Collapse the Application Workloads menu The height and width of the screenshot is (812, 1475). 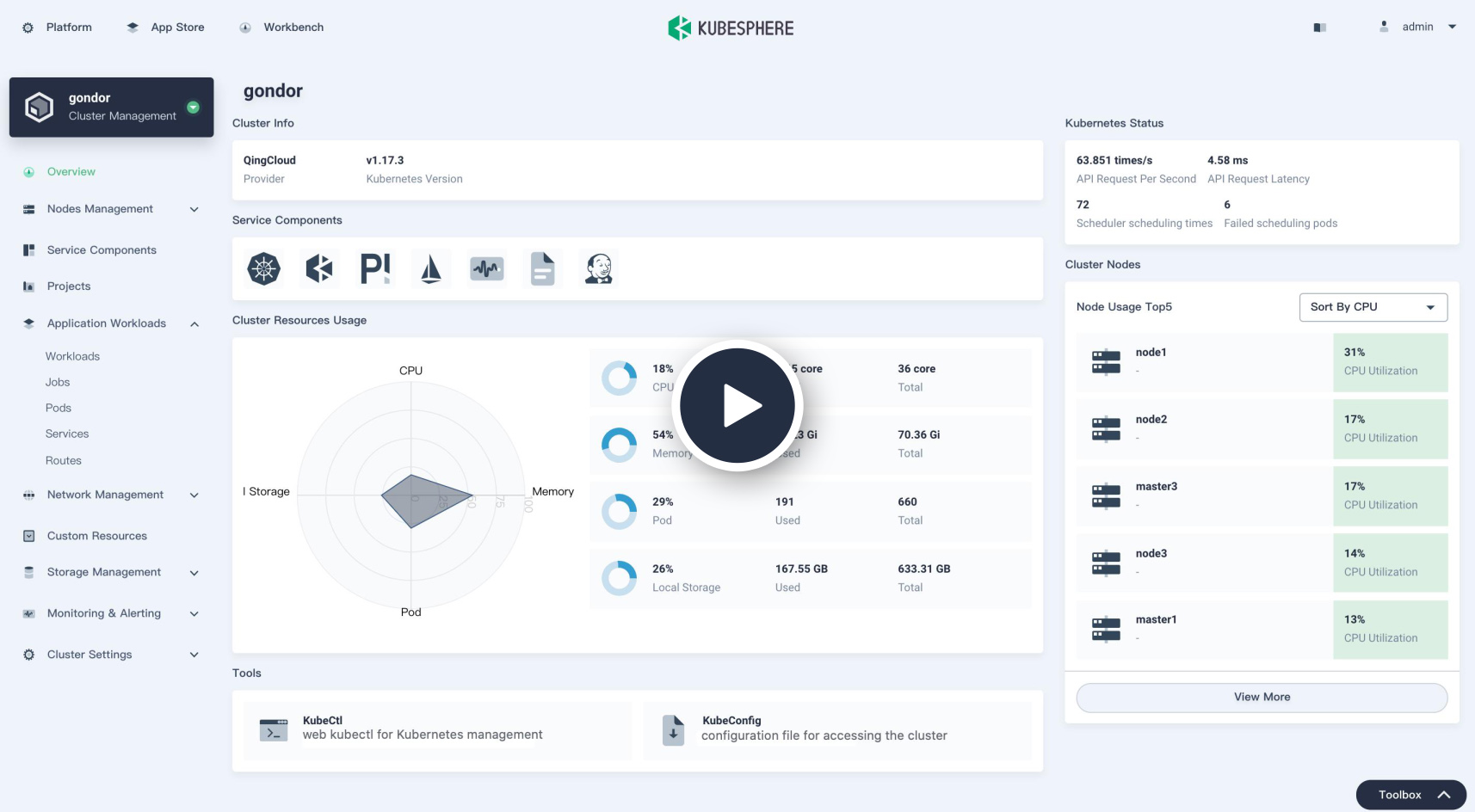pyautogui.click(x=194, y=323)
